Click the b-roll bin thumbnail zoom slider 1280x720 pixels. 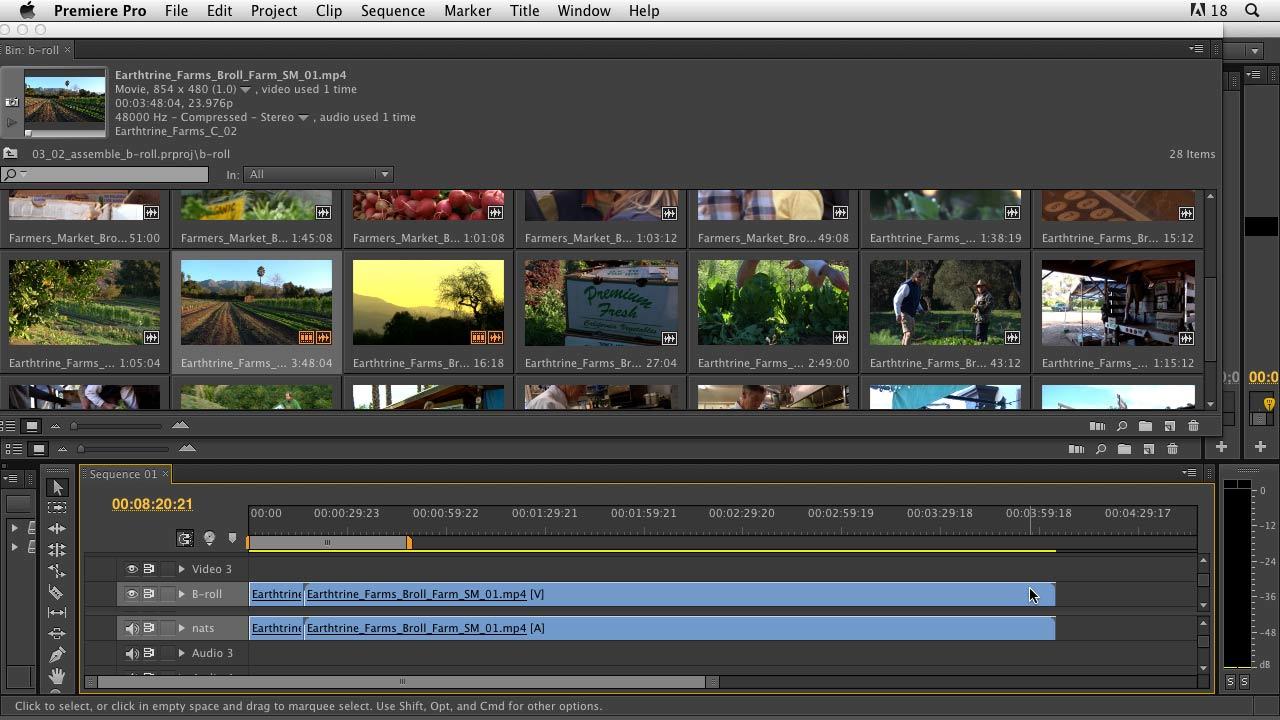pos(115,426)
